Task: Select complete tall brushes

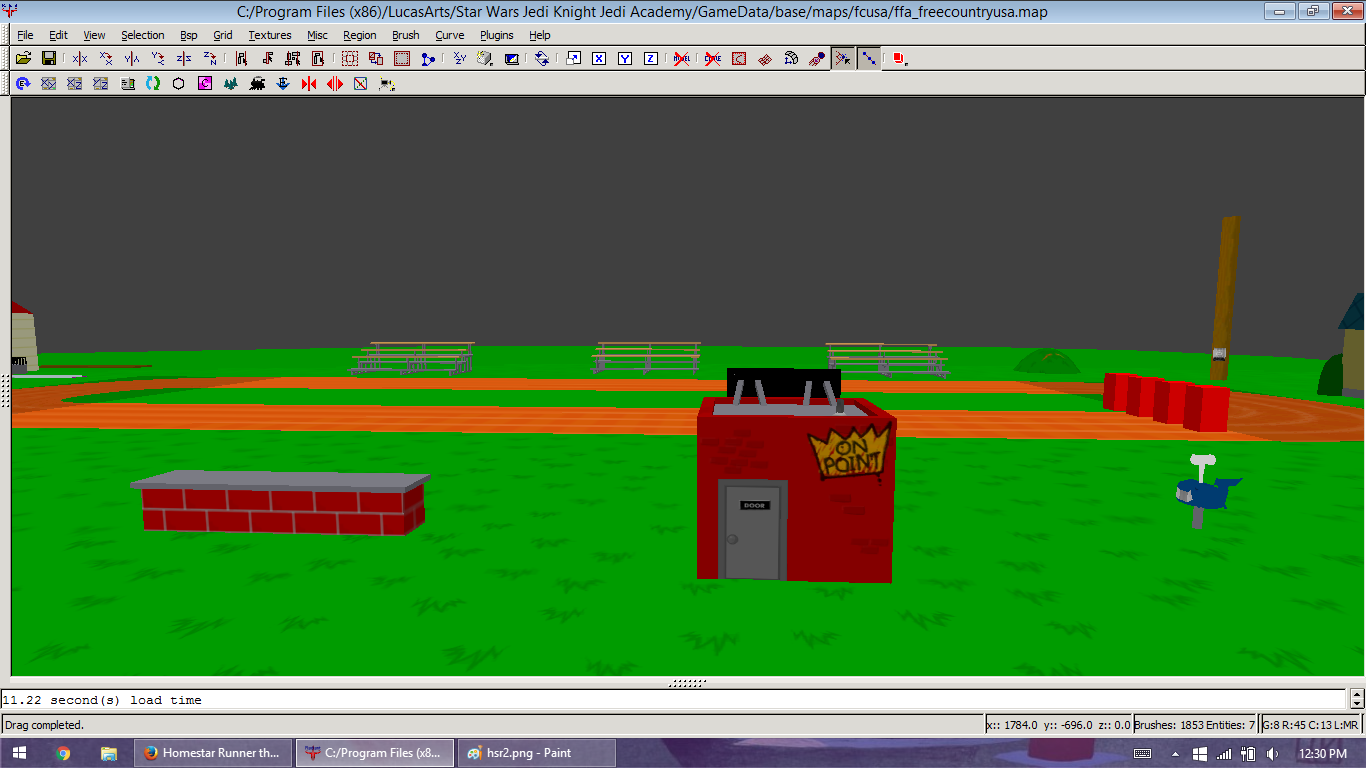Action: pos(241,59)
